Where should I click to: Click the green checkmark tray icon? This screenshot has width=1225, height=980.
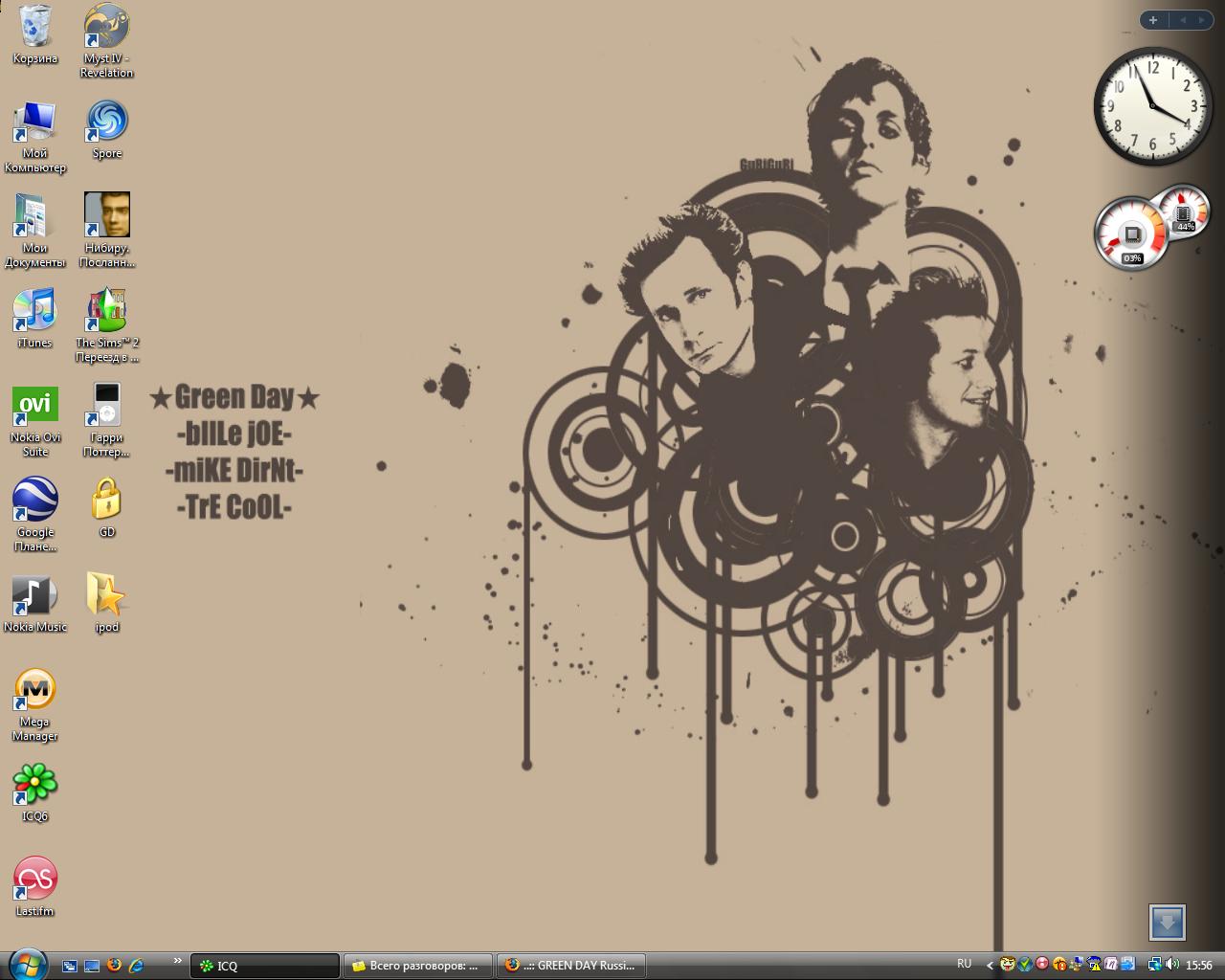(x=1025, y=965)
